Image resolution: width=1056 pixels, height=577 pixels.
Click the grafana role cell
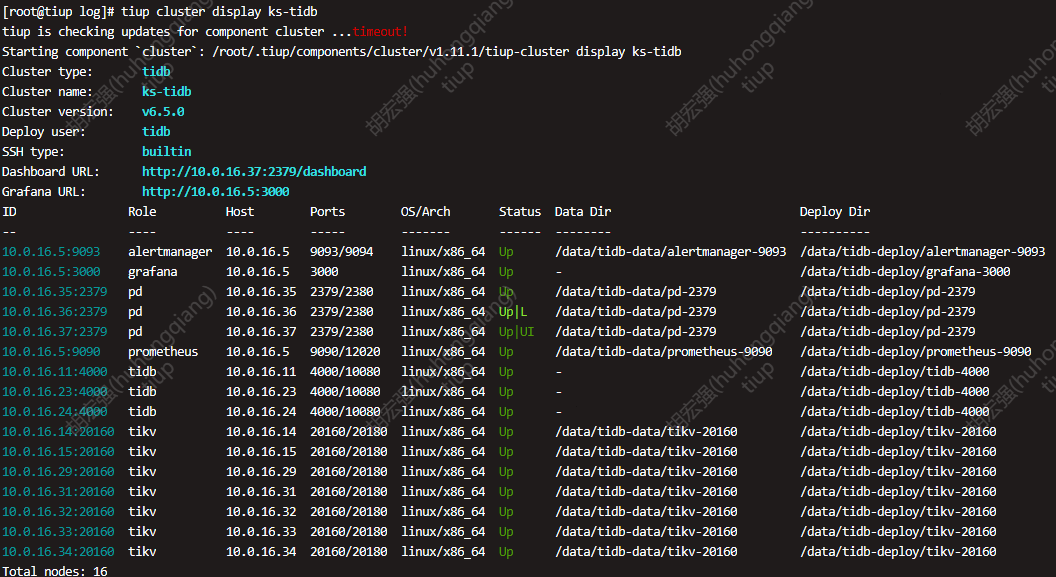coord(153,272)
